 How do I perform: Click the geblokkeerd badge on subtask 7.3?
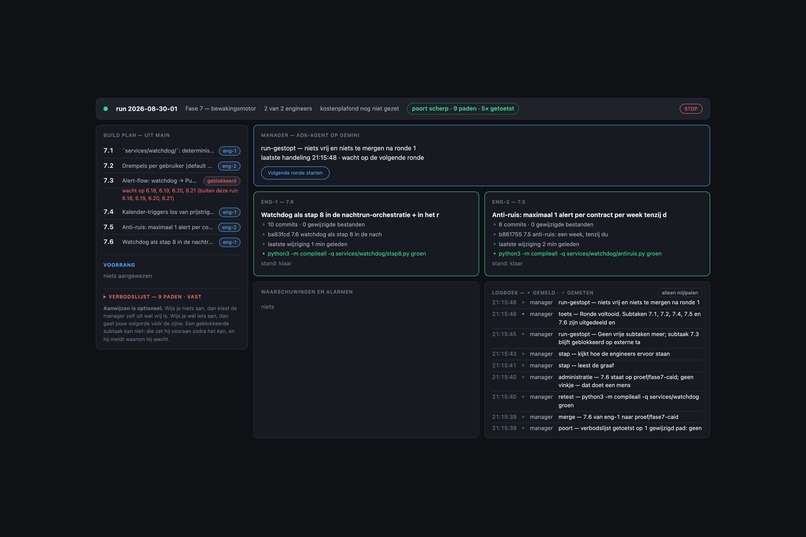[222, 181]
